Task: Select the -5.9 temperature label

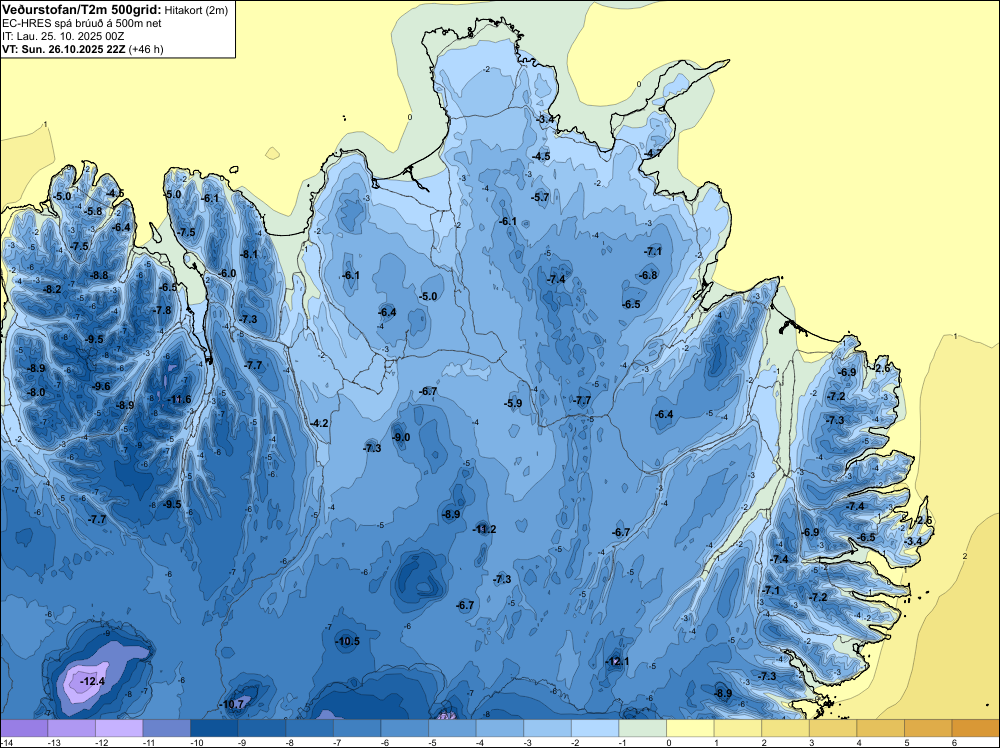Action: pyautogui.click(x=513, y=403)
